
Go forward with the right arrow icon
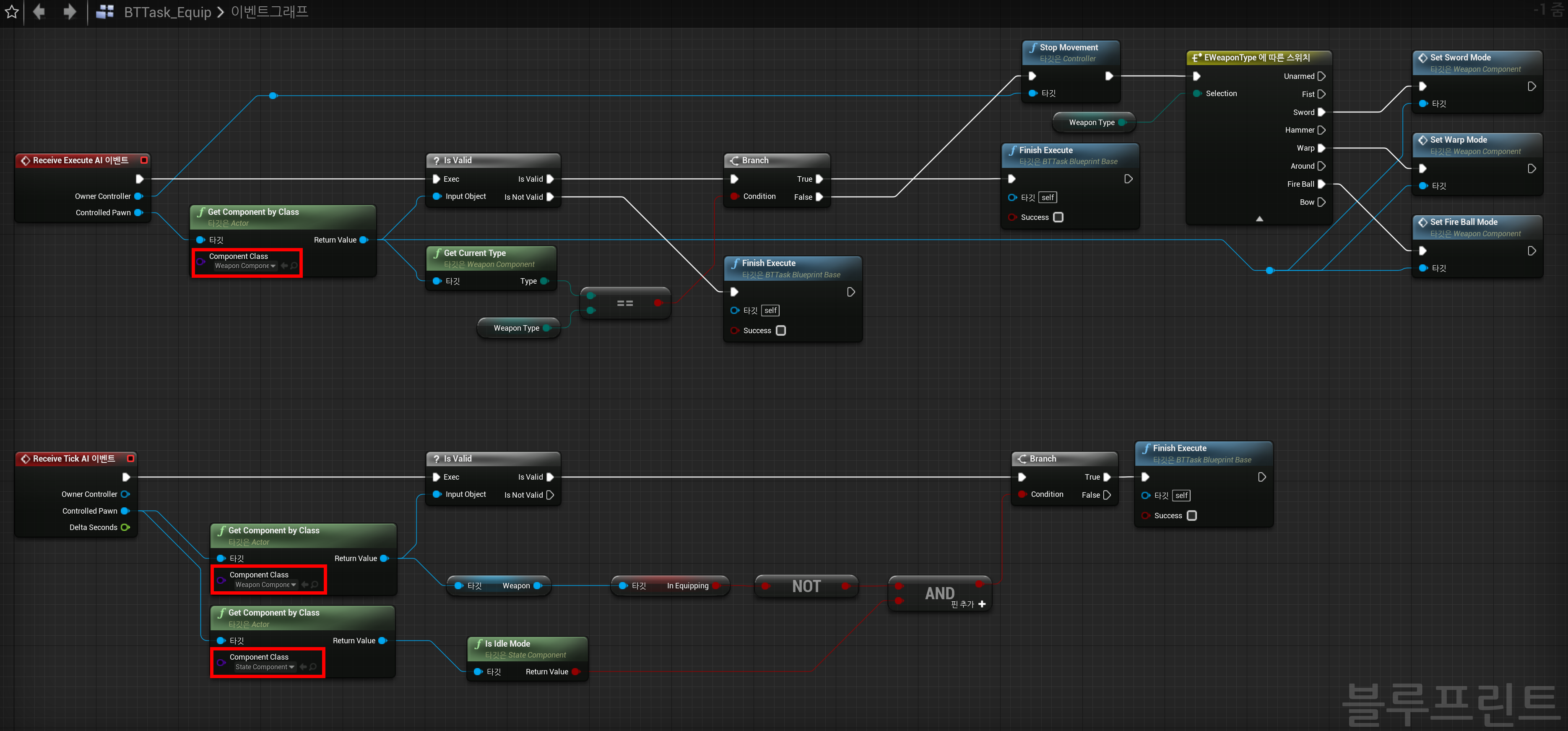pos(70,12)
